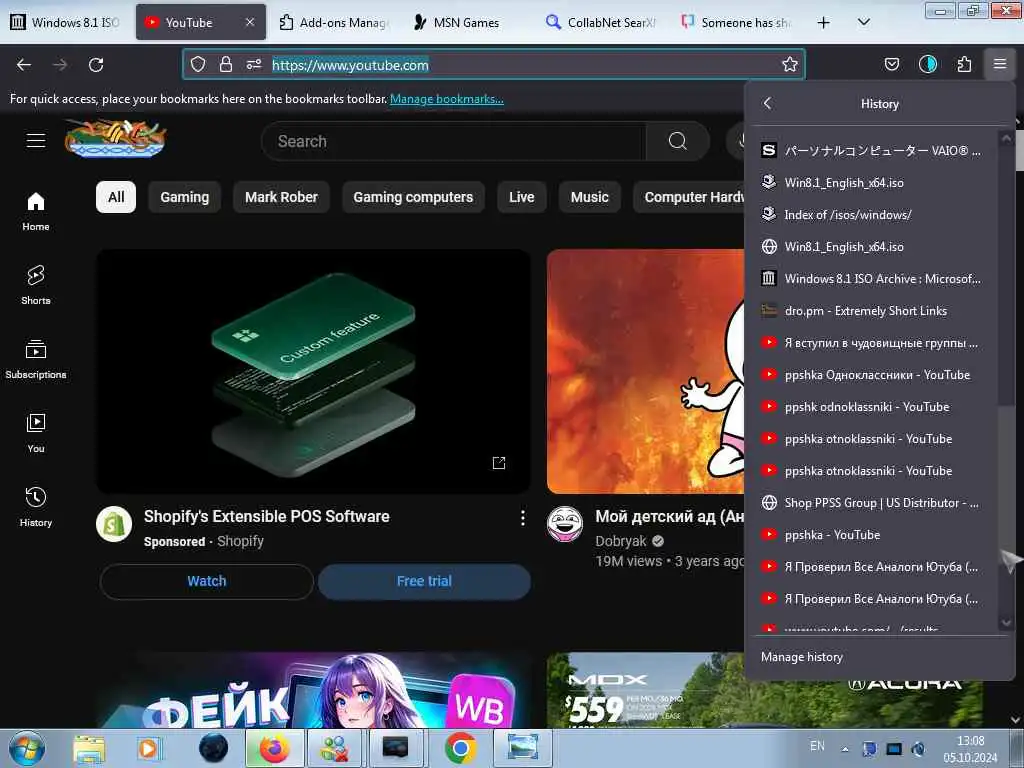Click the Dobryak channel avatar
Viewport: 1024px width, 768px height.
[x=565, y=524]
